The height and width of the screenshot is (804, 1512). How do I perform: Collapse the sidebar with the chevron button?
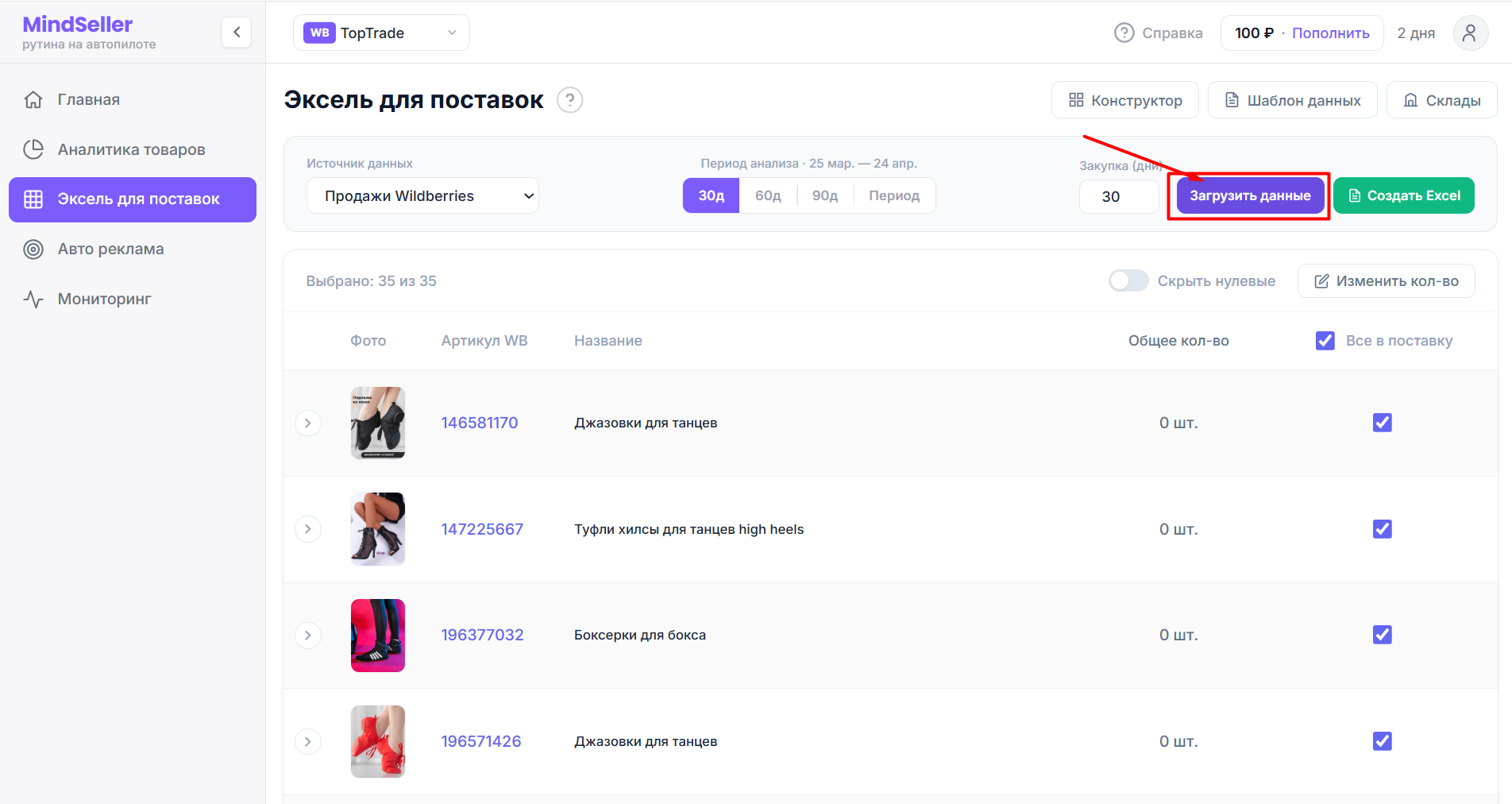click(236, 33)
